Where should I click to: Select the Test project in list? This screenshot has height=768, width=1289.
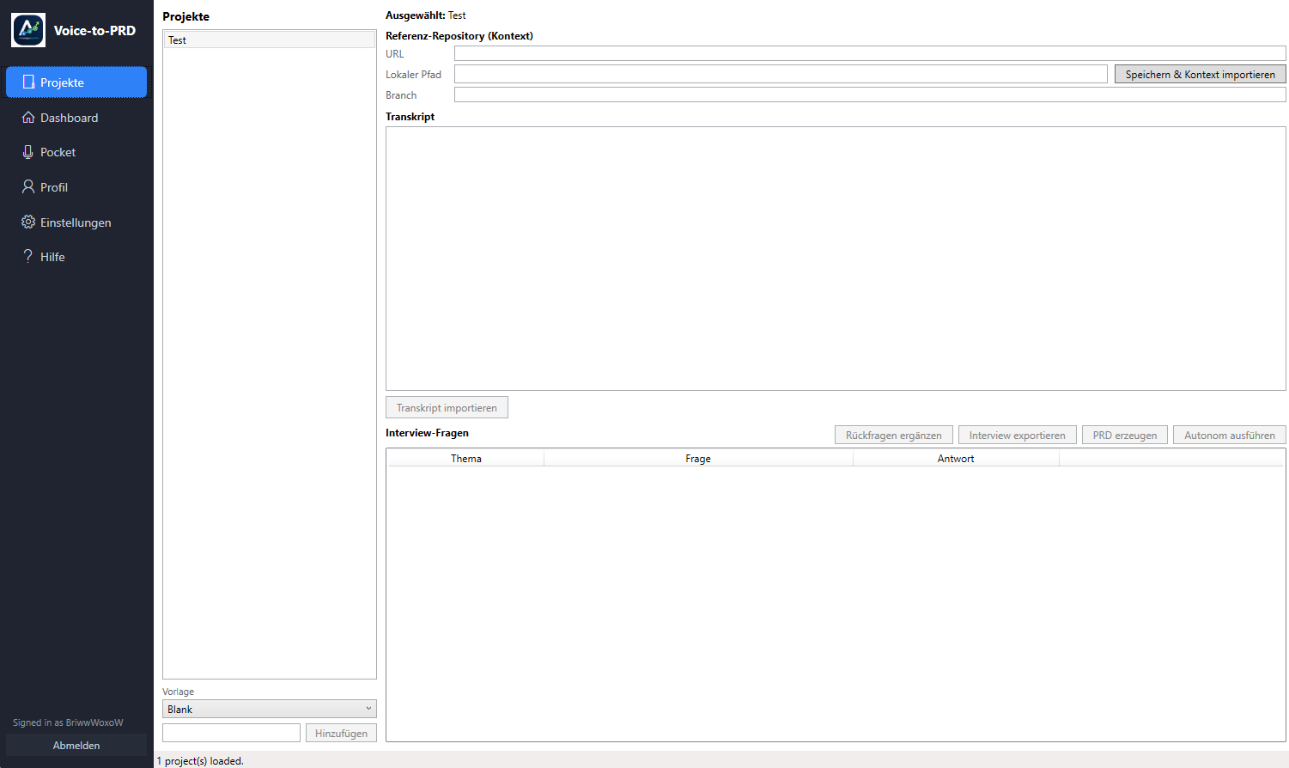(x=269, y=40)
